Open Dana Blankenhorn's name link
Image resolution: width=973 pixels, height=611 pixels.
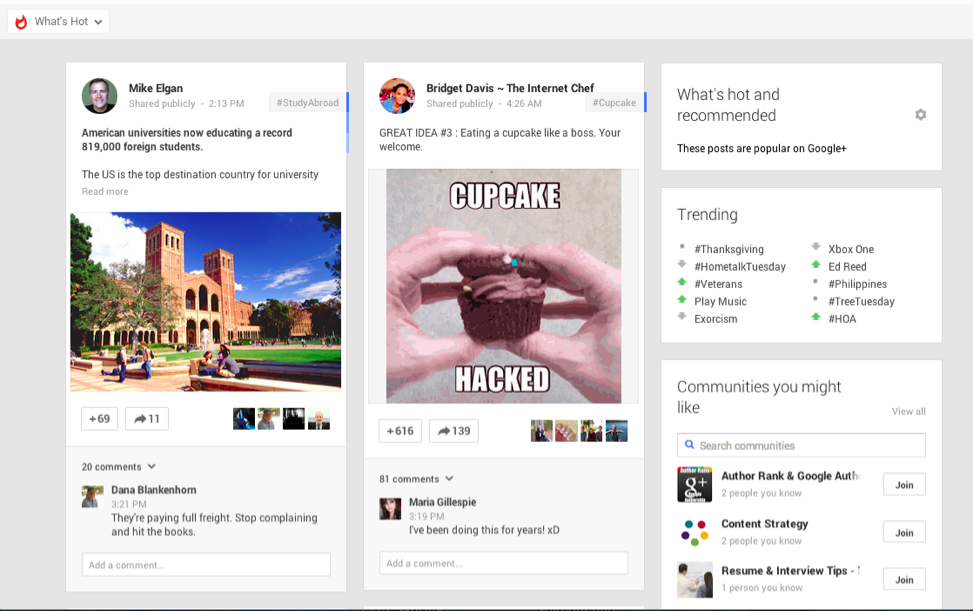point(154,490)
